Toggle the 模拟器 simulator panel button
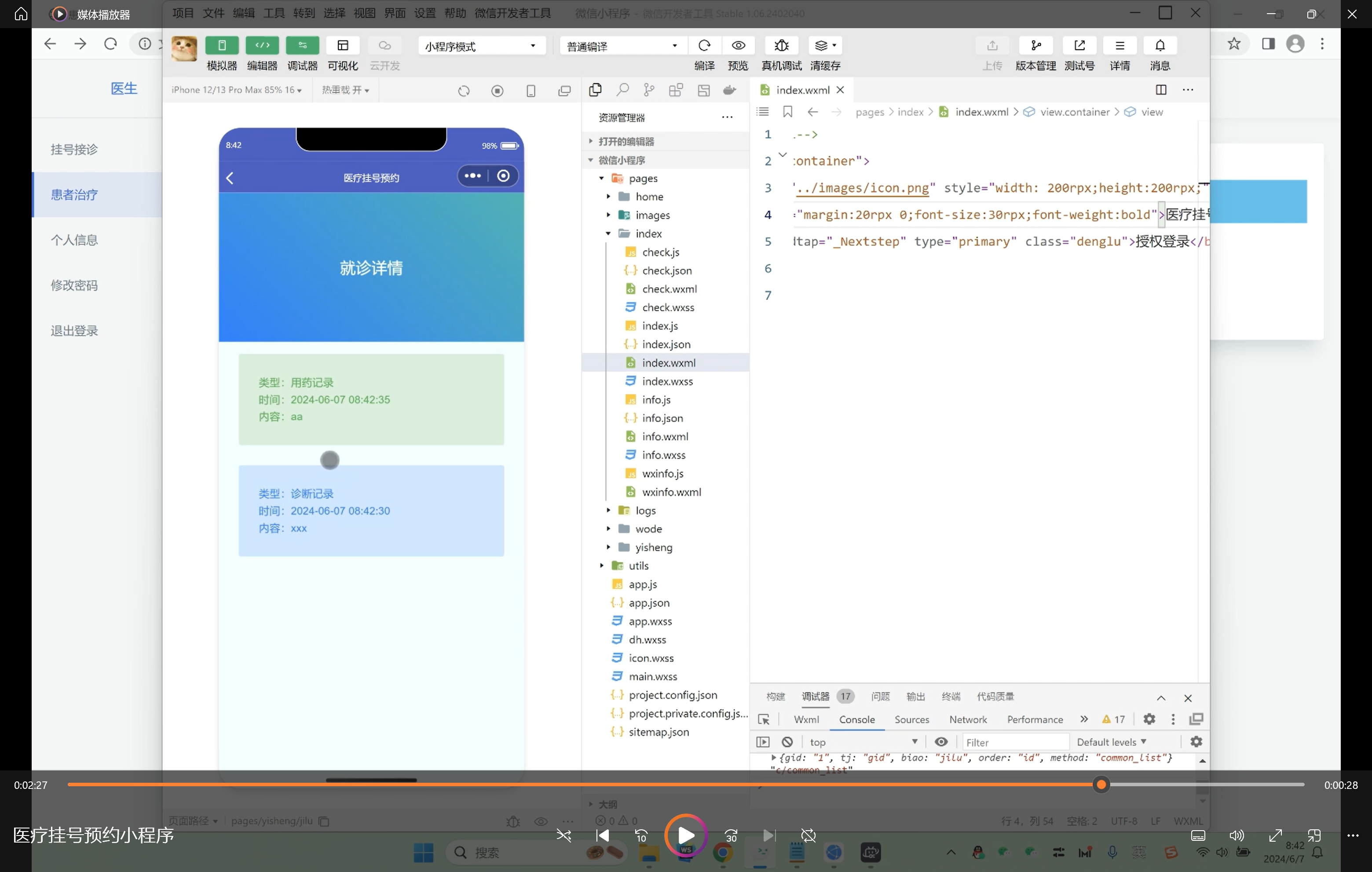This screenshot has height=872, width=1372. 222,46
